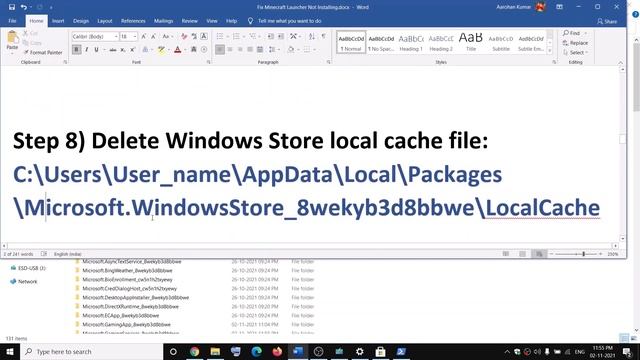Open Ribbon Display Options

pos(559,7)
